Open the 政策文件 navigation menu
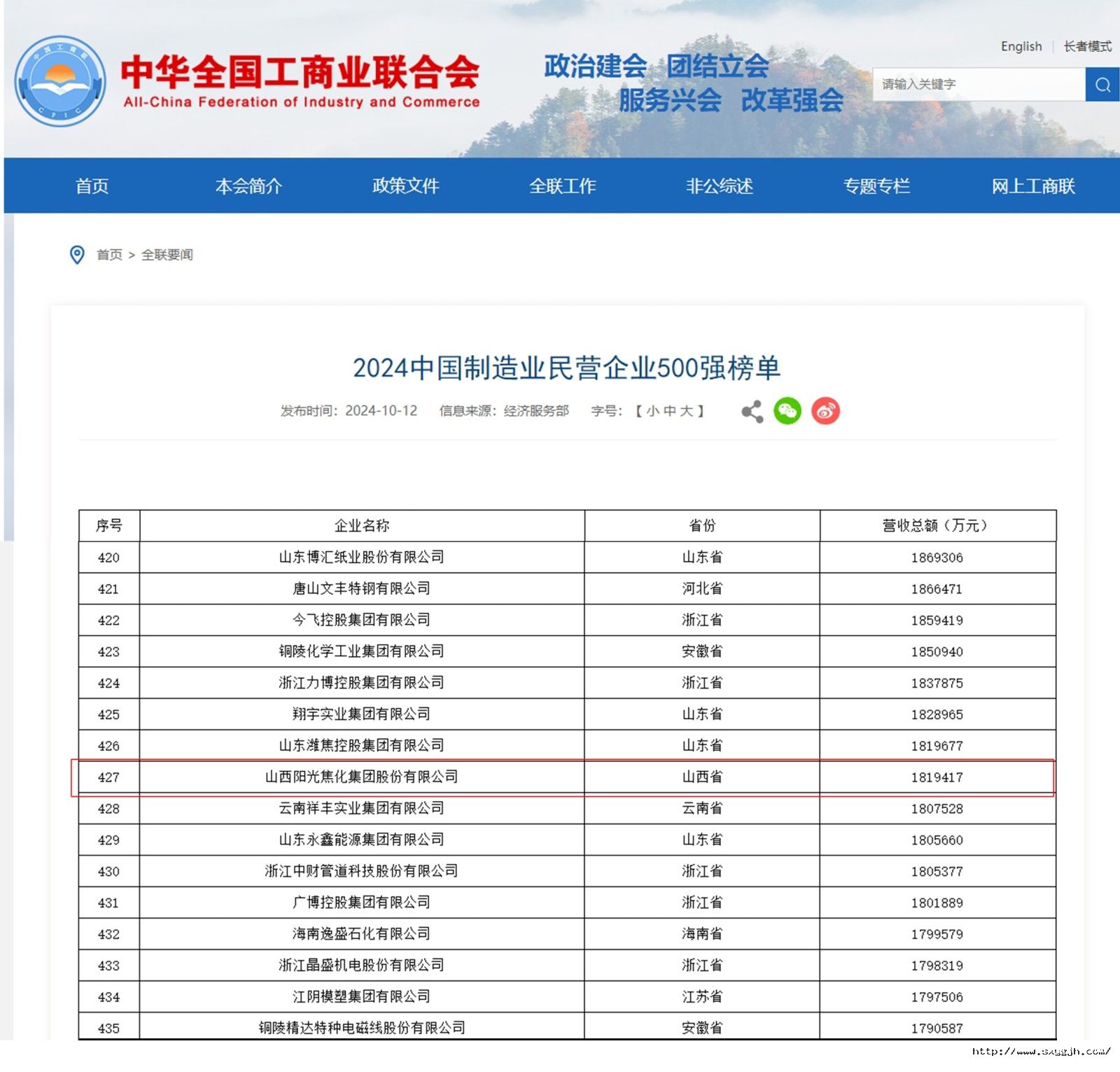This screenshot has height=1072, width=1120. (405, 186)
